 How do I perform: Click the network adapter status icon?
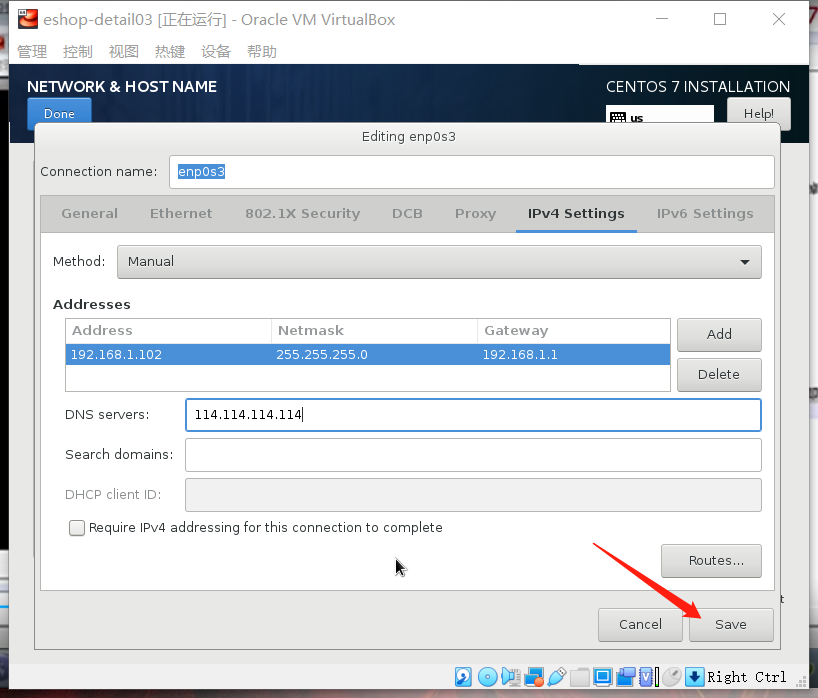click(x=534, y=677)
